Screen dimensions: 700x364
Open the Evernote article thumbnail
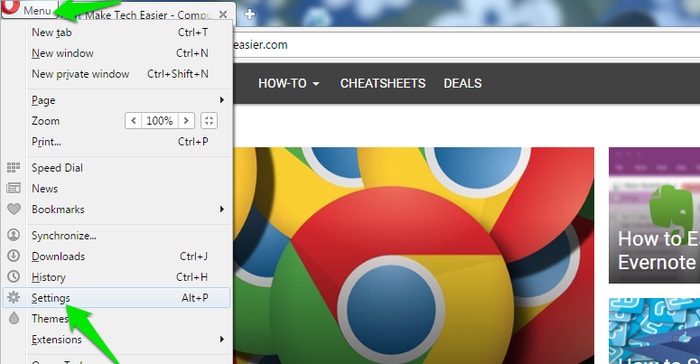654,215
